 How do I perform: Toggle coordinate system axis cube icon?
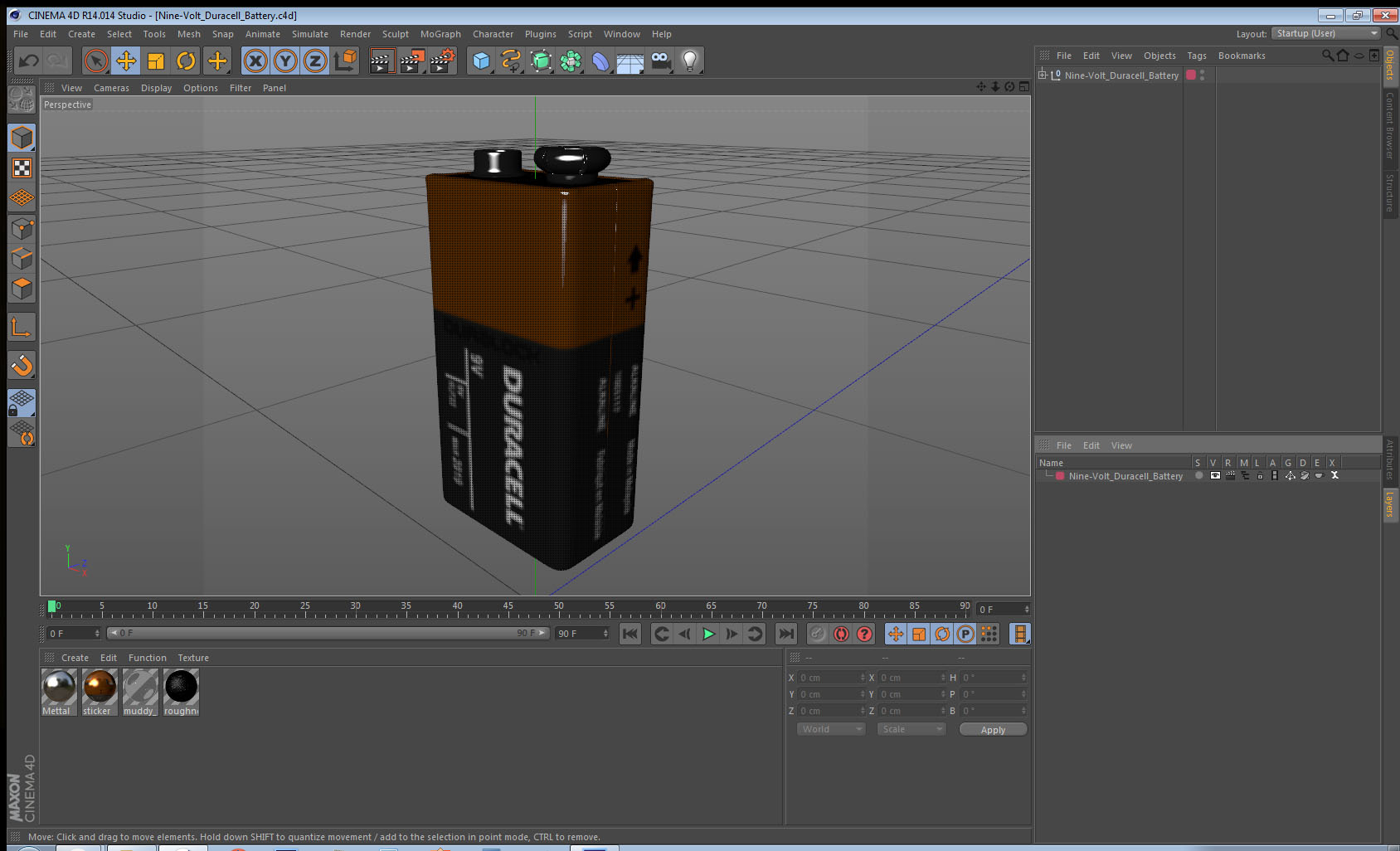(x=345, y=61)
